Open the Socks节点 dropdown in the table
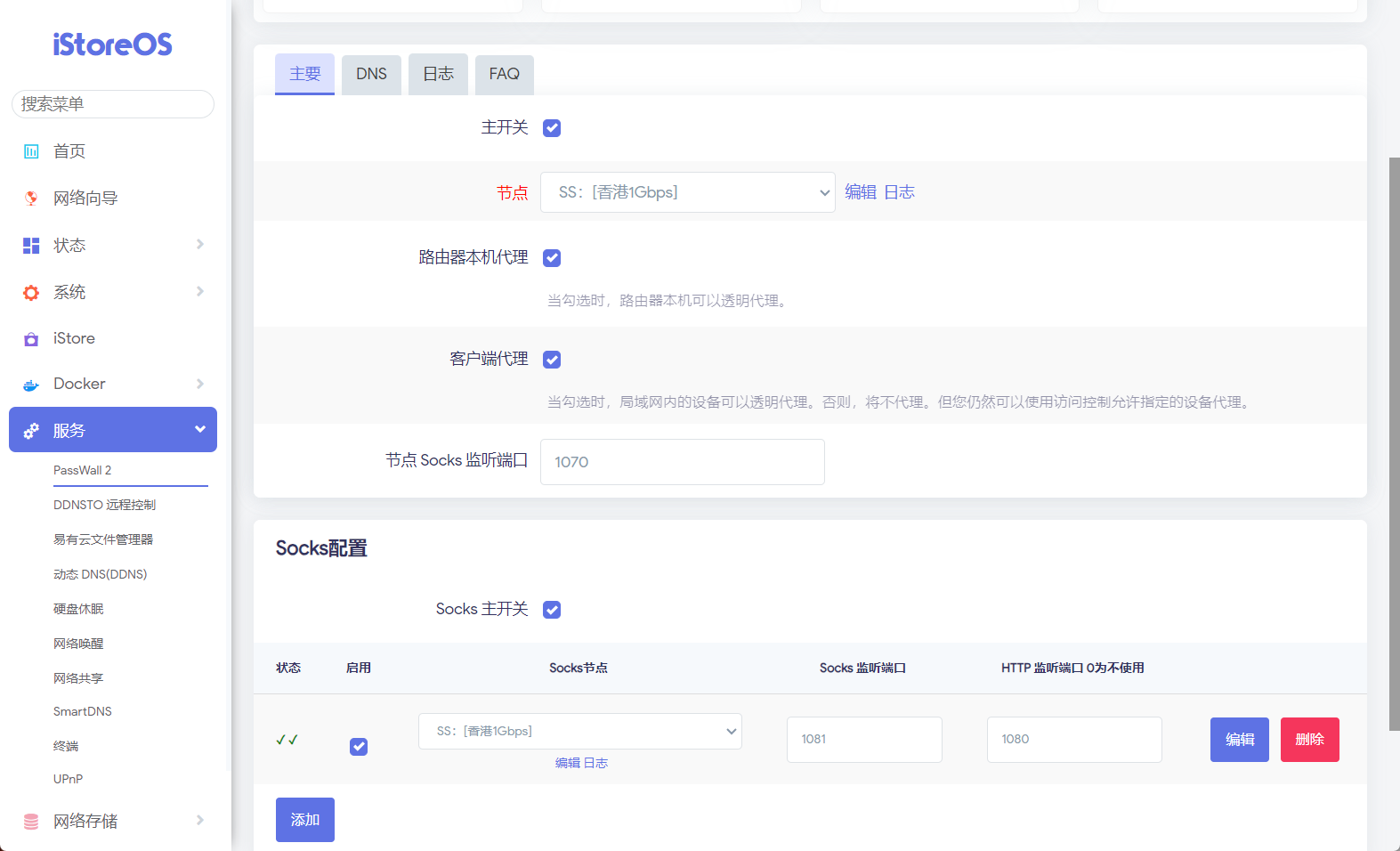 coord(580,731)
